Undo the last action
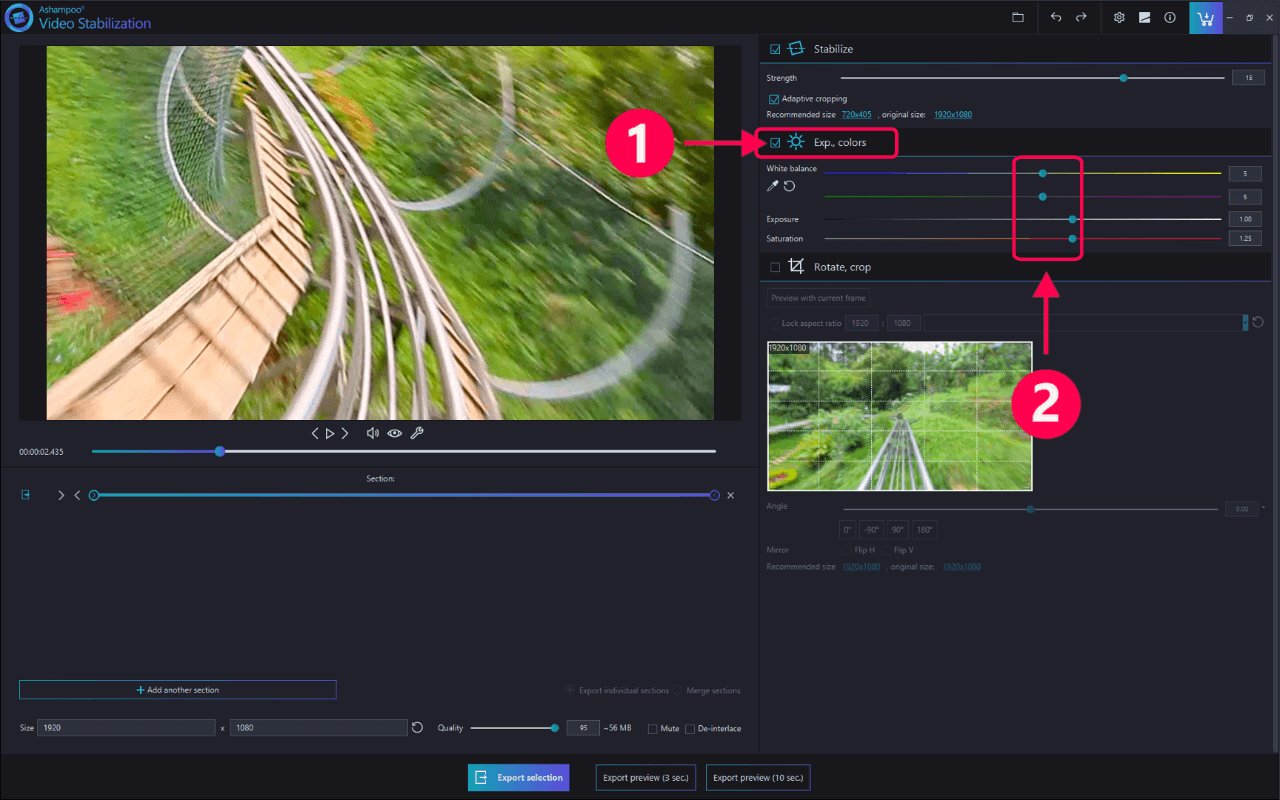 1056,17
